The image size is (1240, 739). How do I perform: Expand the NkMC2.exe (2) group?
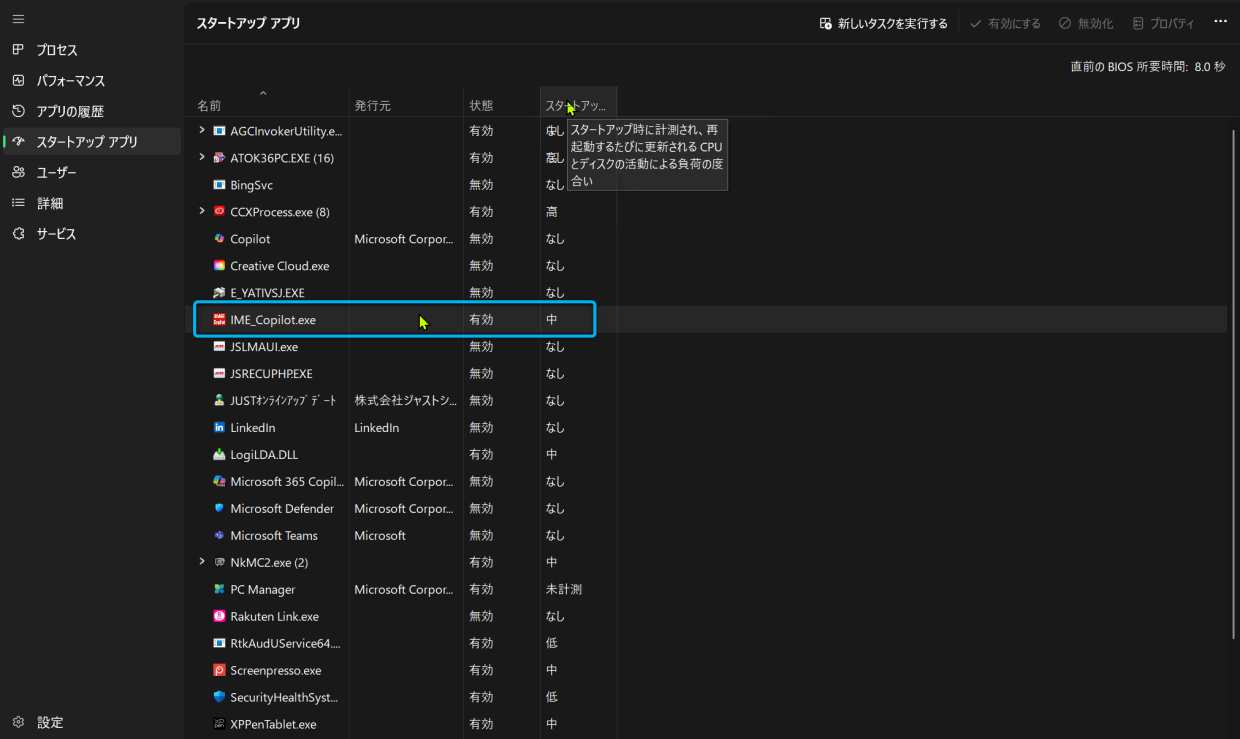tap(203, 562)
